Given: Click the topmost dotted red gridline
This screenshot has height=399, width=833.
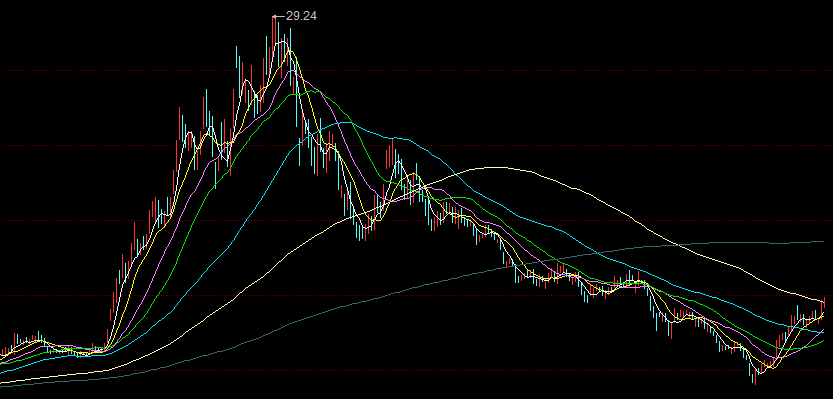Looking at the screenshot, I should coord(416,70).
